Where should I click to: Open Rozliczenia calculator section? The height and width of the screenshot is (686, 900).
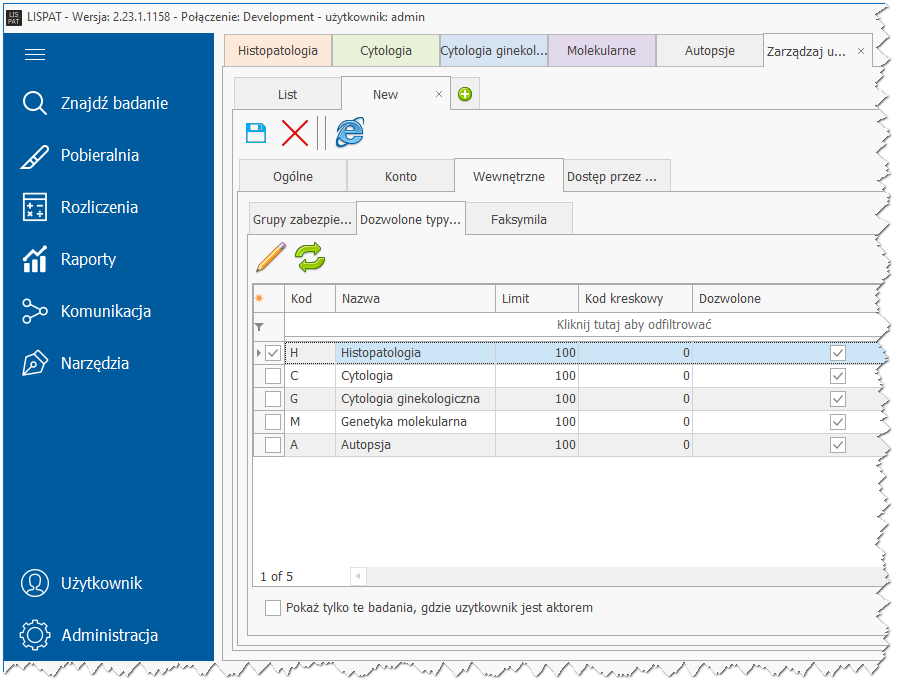(98, 207)
